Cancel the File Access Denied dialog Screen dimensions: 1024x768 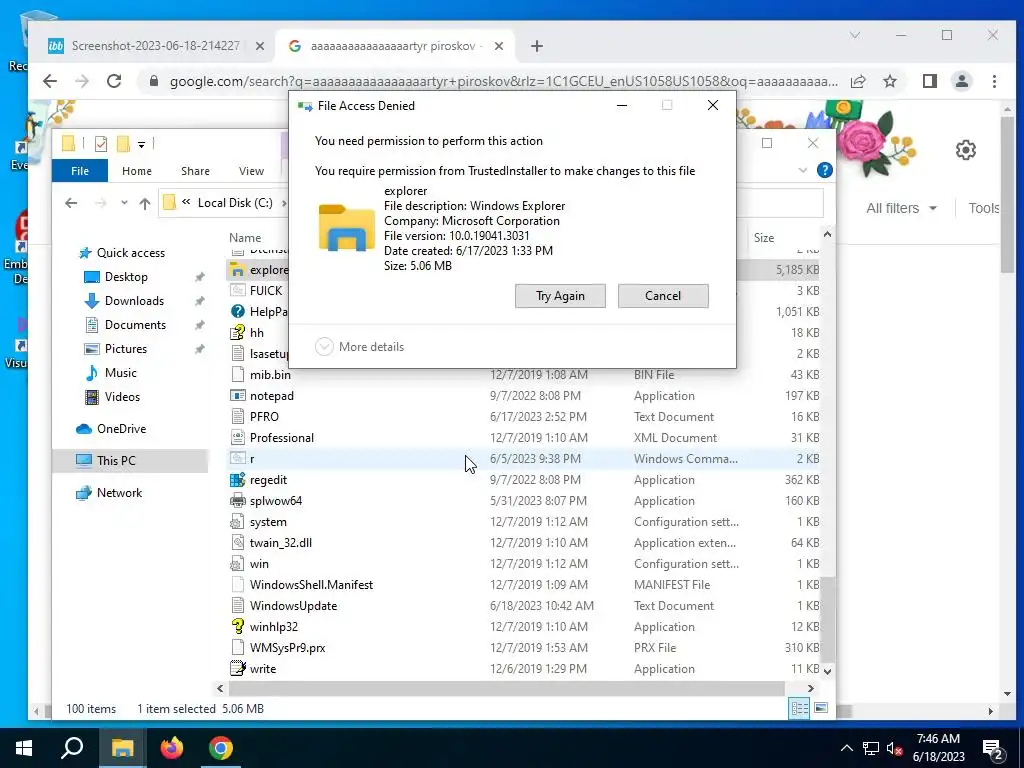click(x=663, y=296)
